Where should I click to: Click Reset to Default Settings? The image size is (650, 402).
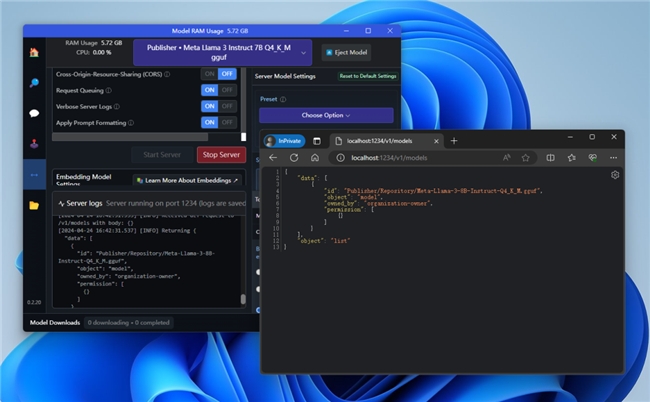coord(368,76)
